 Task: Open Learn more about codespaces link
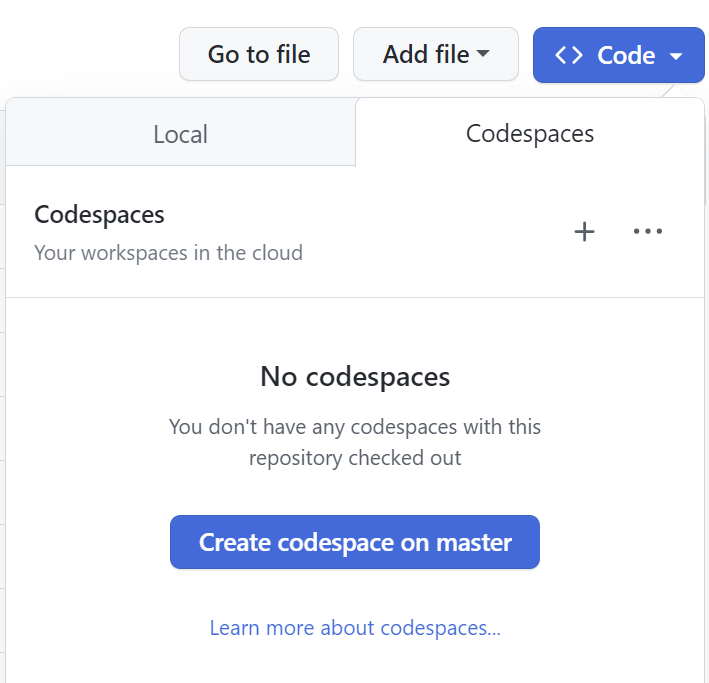click(x=355, y=628)
